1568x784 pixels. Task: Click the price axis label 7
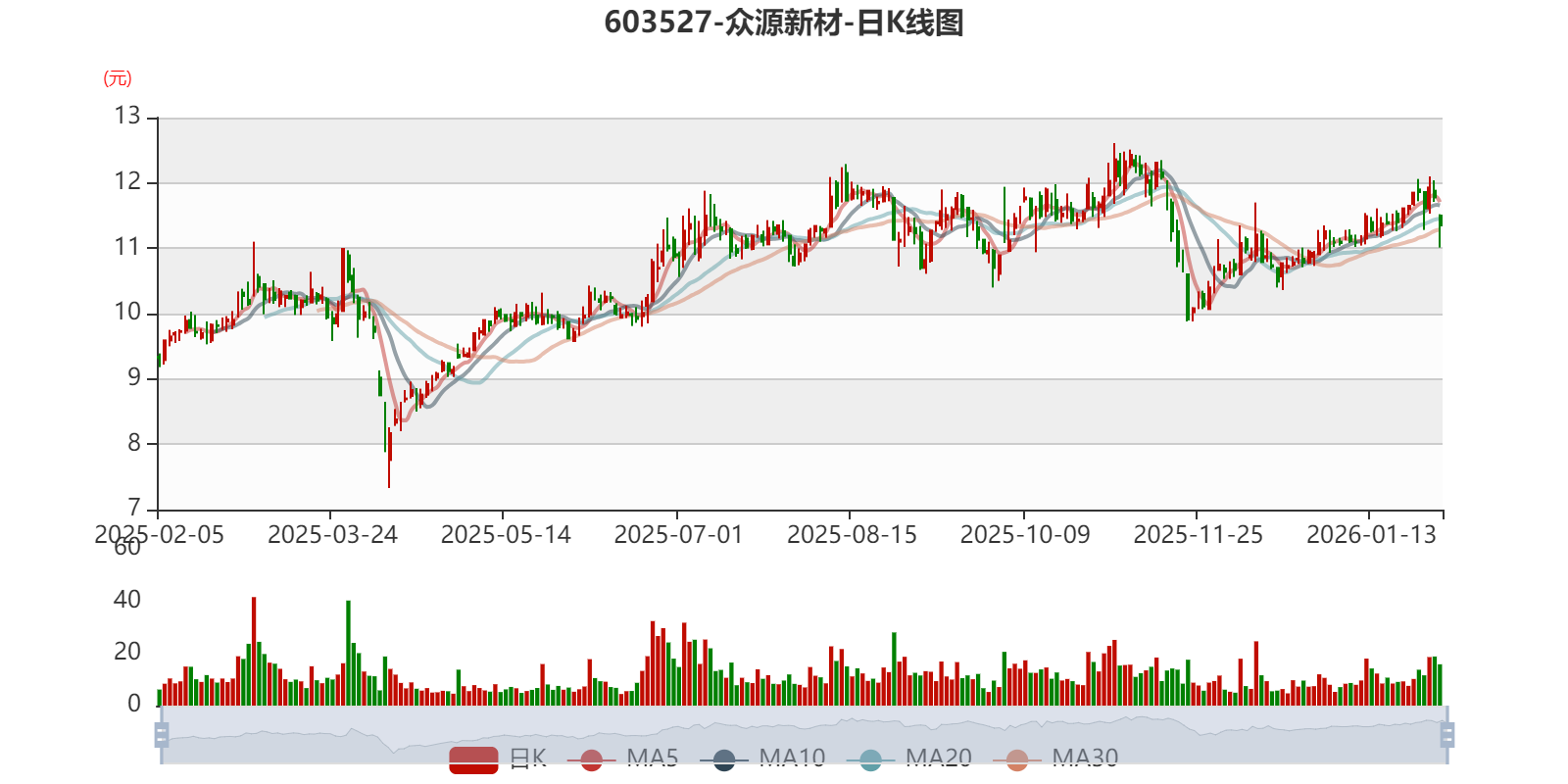click(x=134, y=508)
